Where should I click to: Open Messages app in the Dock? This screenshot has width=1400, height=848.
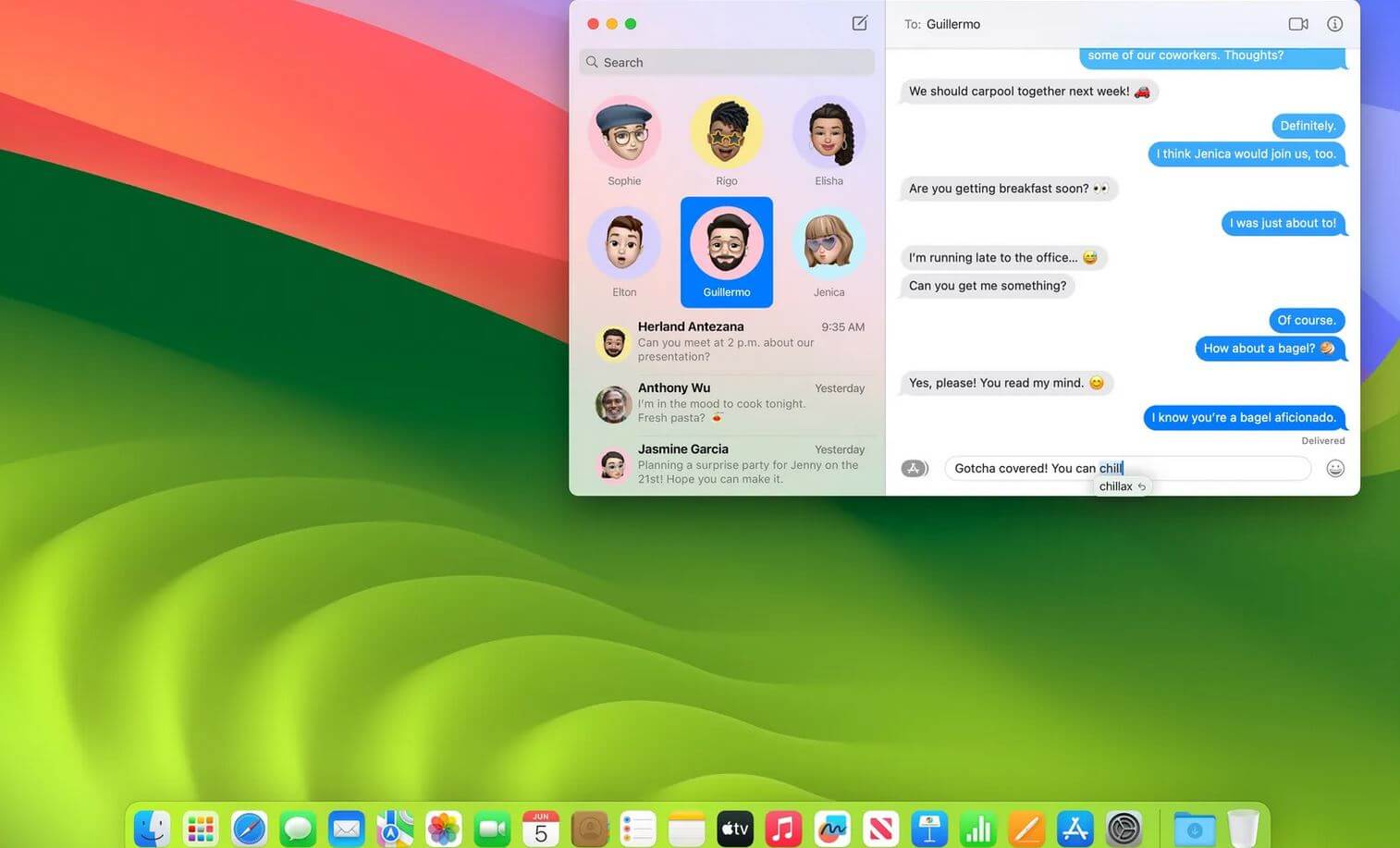click(x=298, y=829)
